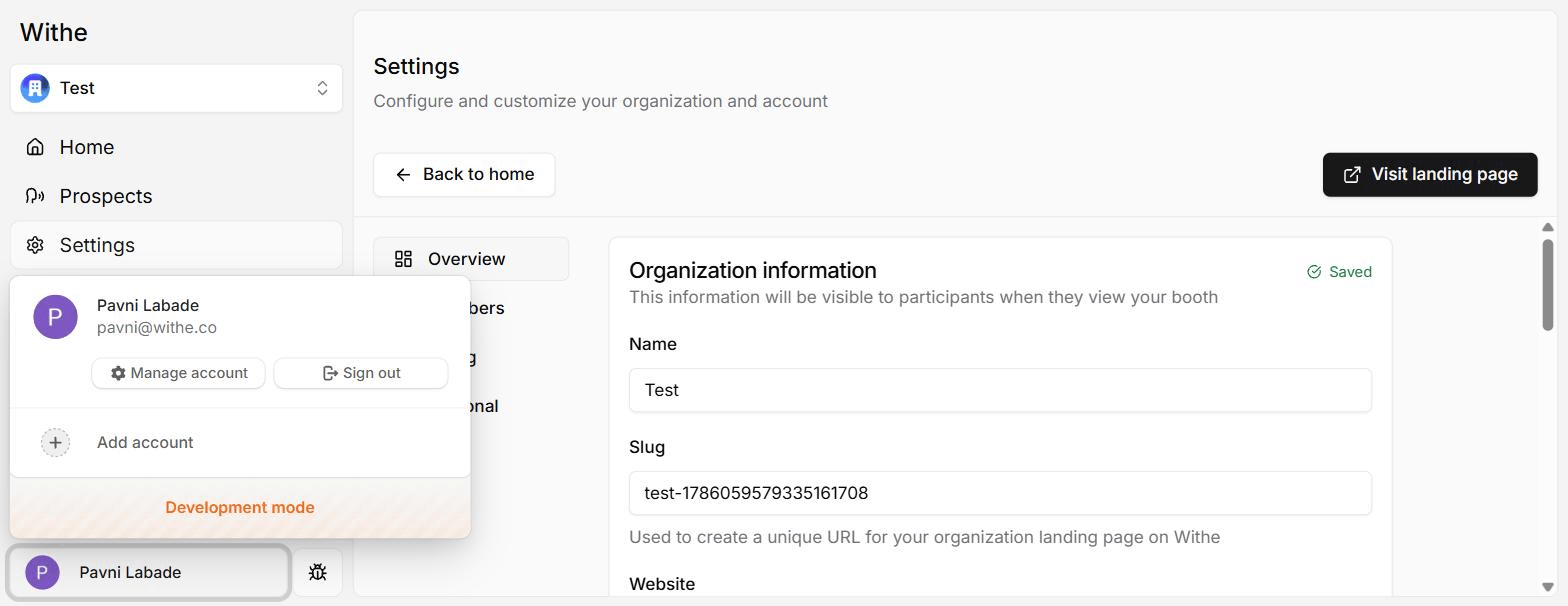The image size is (1568, 606).
Task: Click the Saved status indicator
Action: (1339, 272)
